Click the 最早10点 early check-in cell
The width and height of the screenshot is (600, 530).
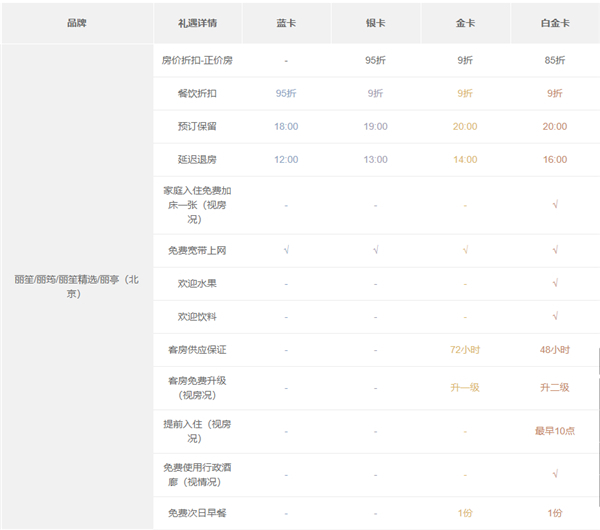[554, 431]
